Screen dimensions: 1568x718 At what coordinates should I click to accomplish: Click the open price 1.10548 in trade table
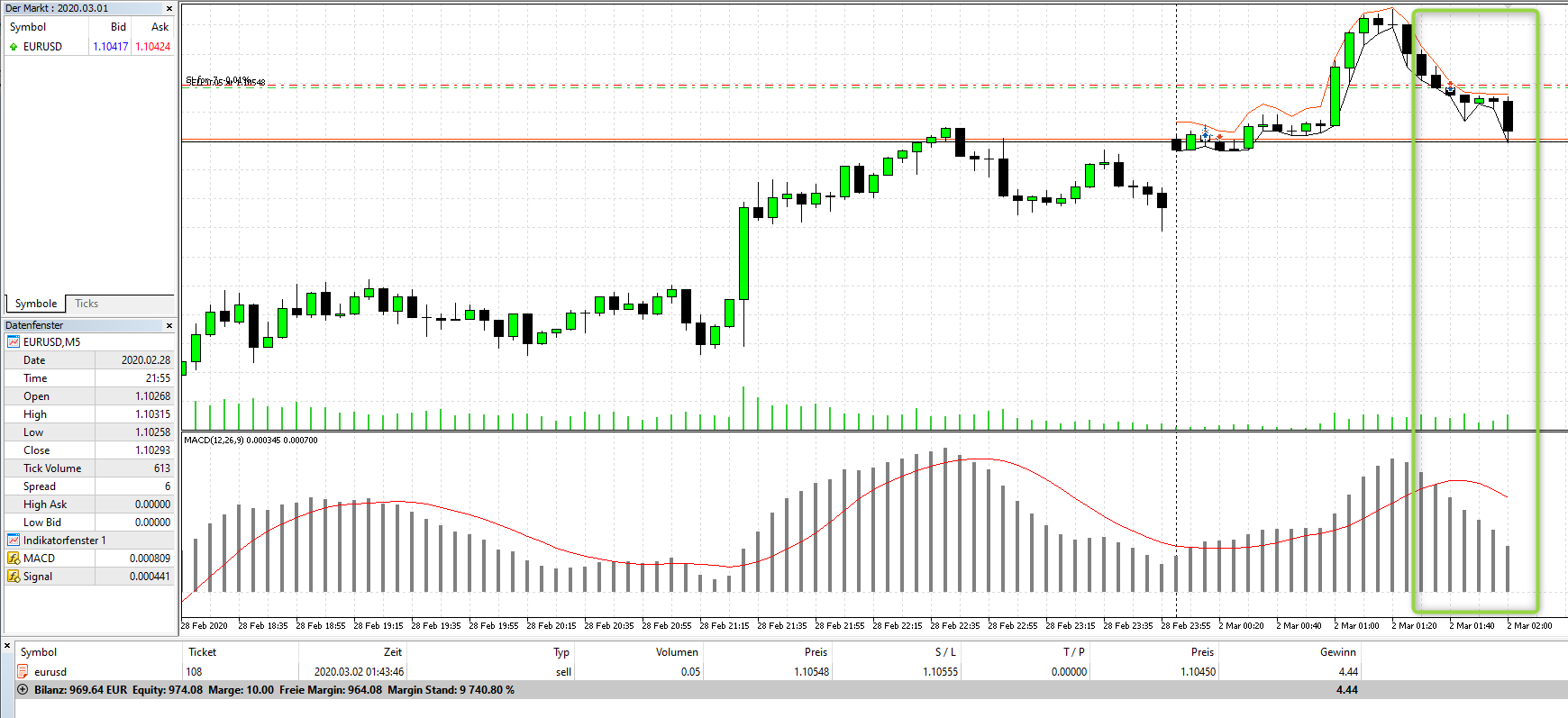tap(811, 672)
